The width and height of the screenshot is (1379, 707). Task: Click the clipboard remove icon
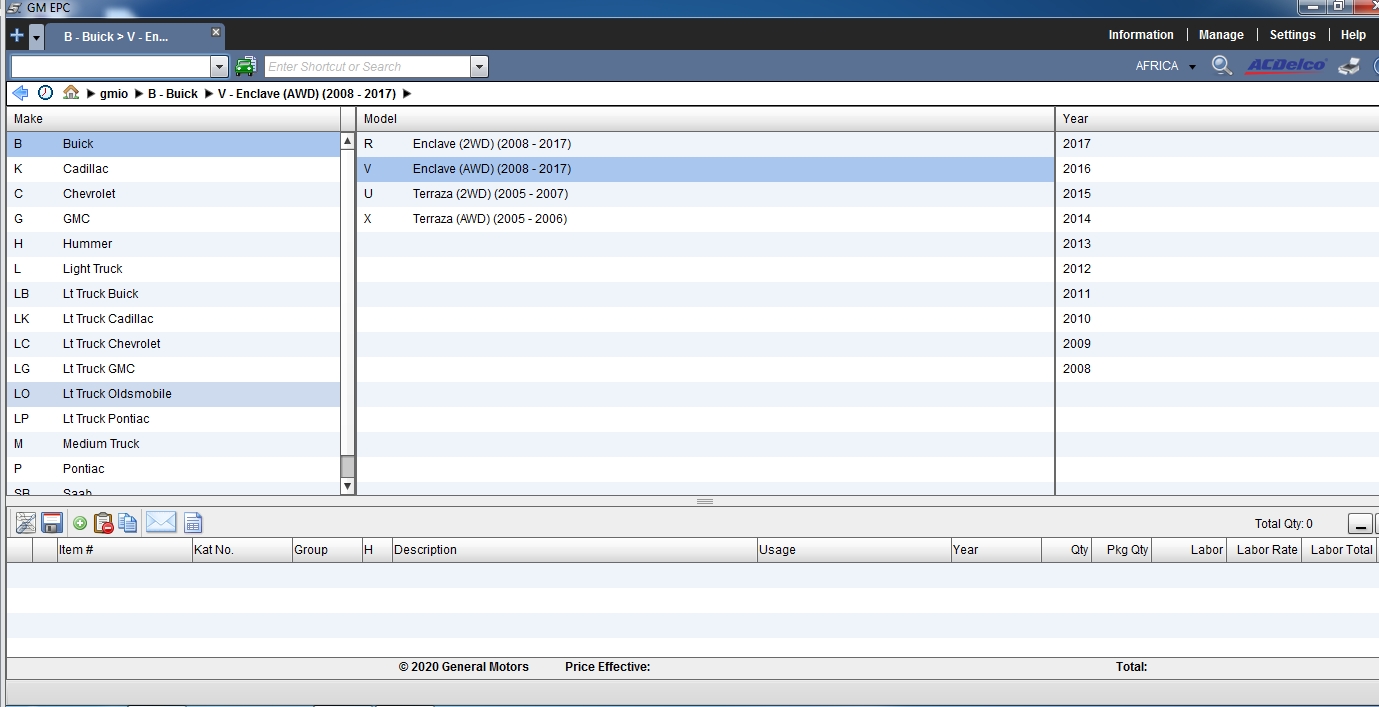(x=103, y=523)
